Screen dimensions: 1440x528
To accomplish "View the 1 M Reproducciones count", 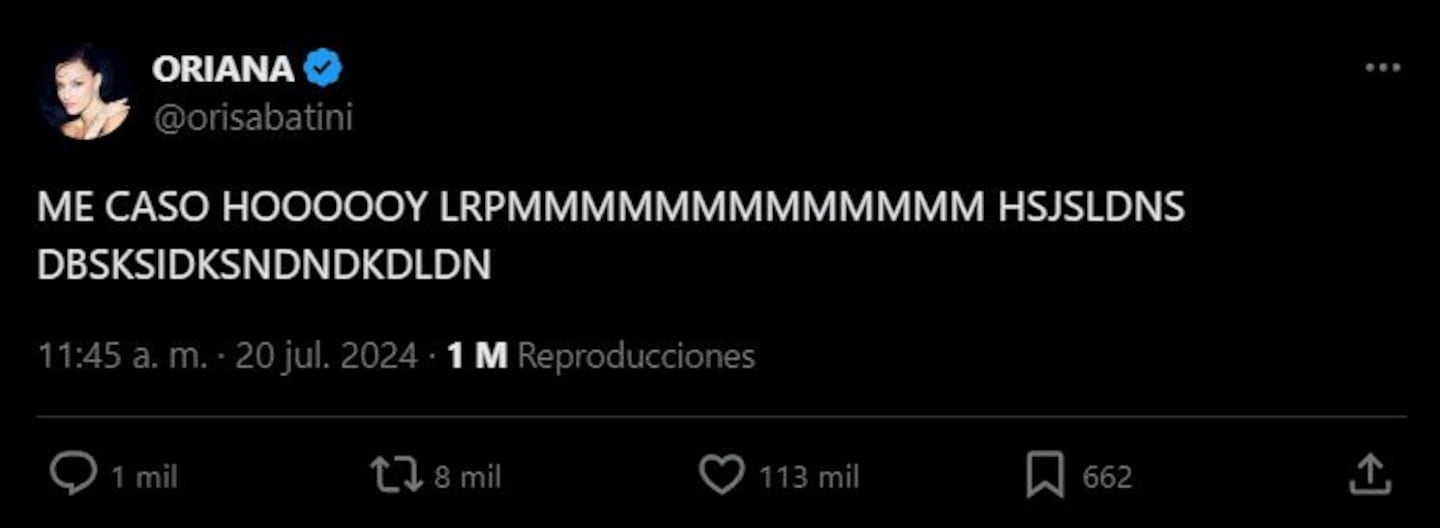I will [601, 356].
